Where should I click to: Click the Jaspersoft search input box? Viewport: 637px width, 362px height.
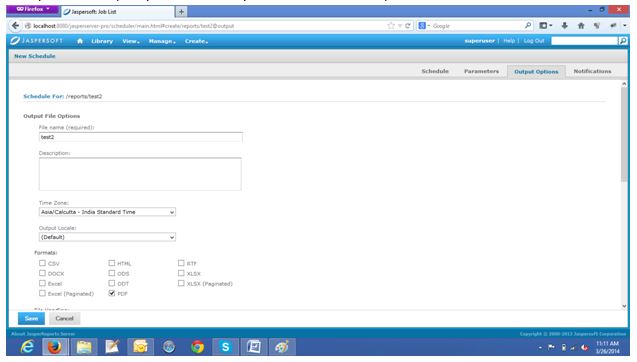coord(584,41)
